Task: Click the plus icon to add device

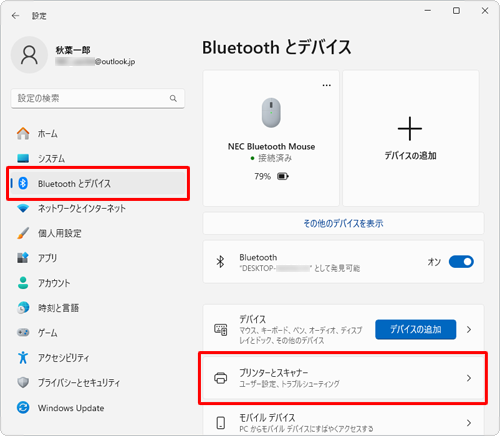Action: [410, 129]
